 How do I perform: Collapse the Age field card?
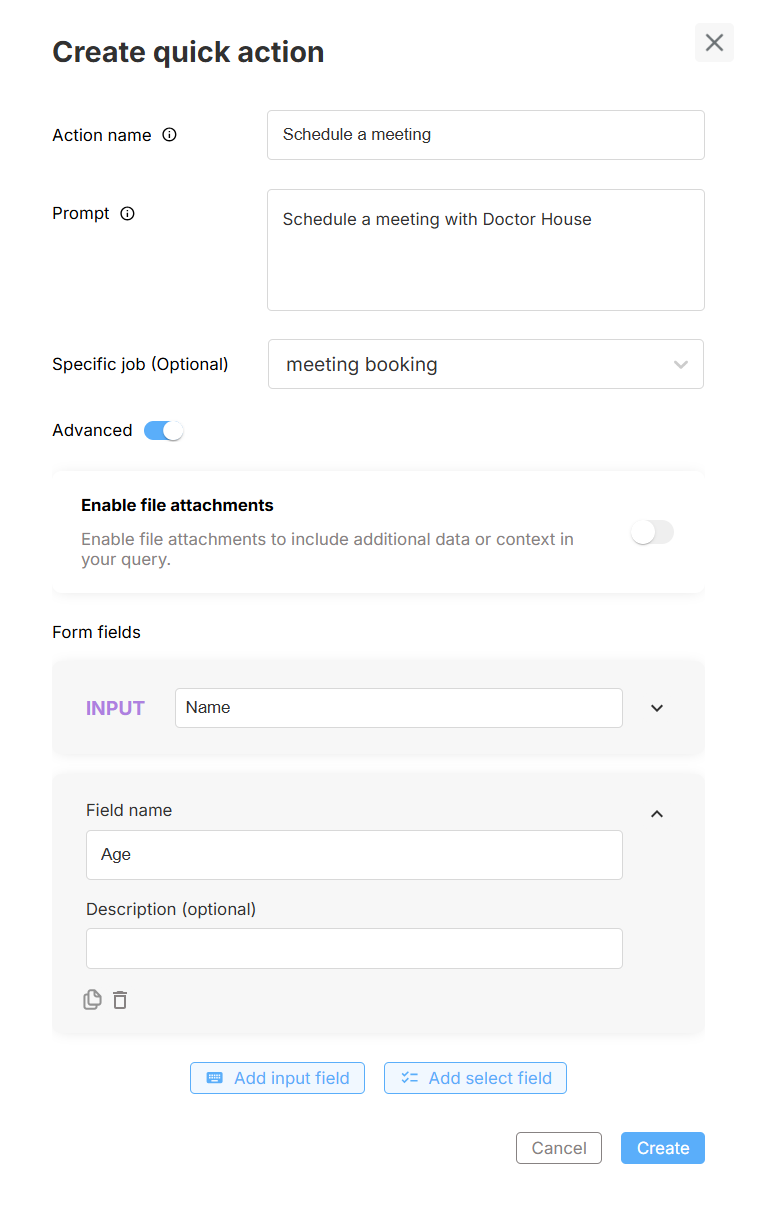657,814
